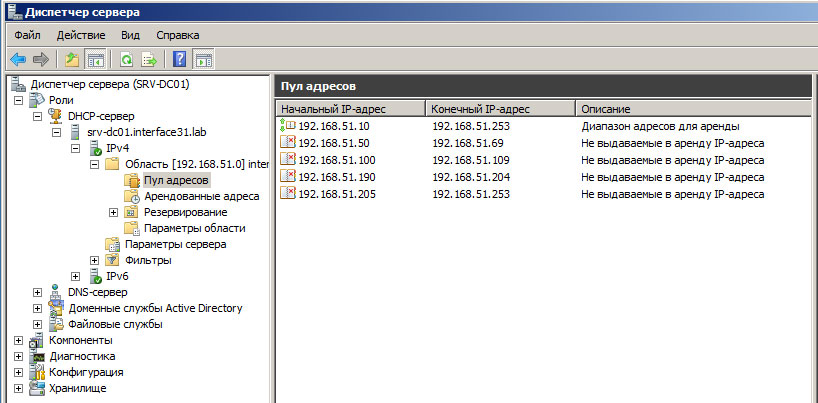Viewport: 818px width, 403px height.
Task: Click the Диагностика node icon
Action: [x=38, y=357]
